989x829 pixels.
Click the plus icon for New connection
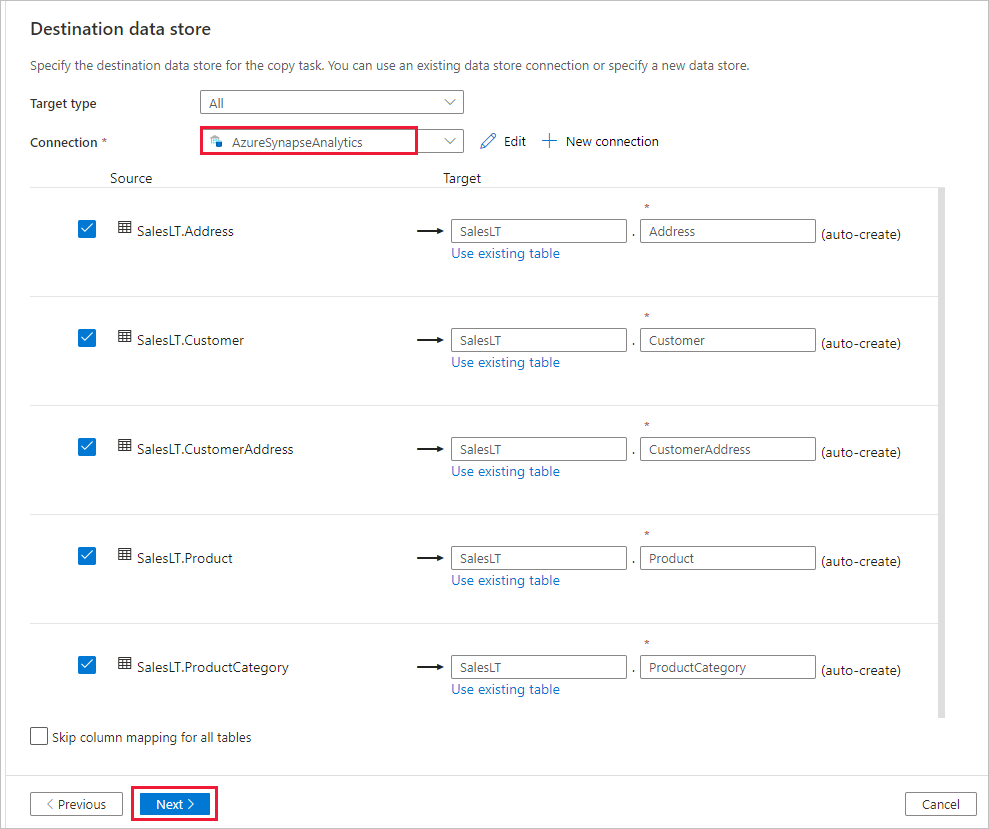click(x=549, y=140)
